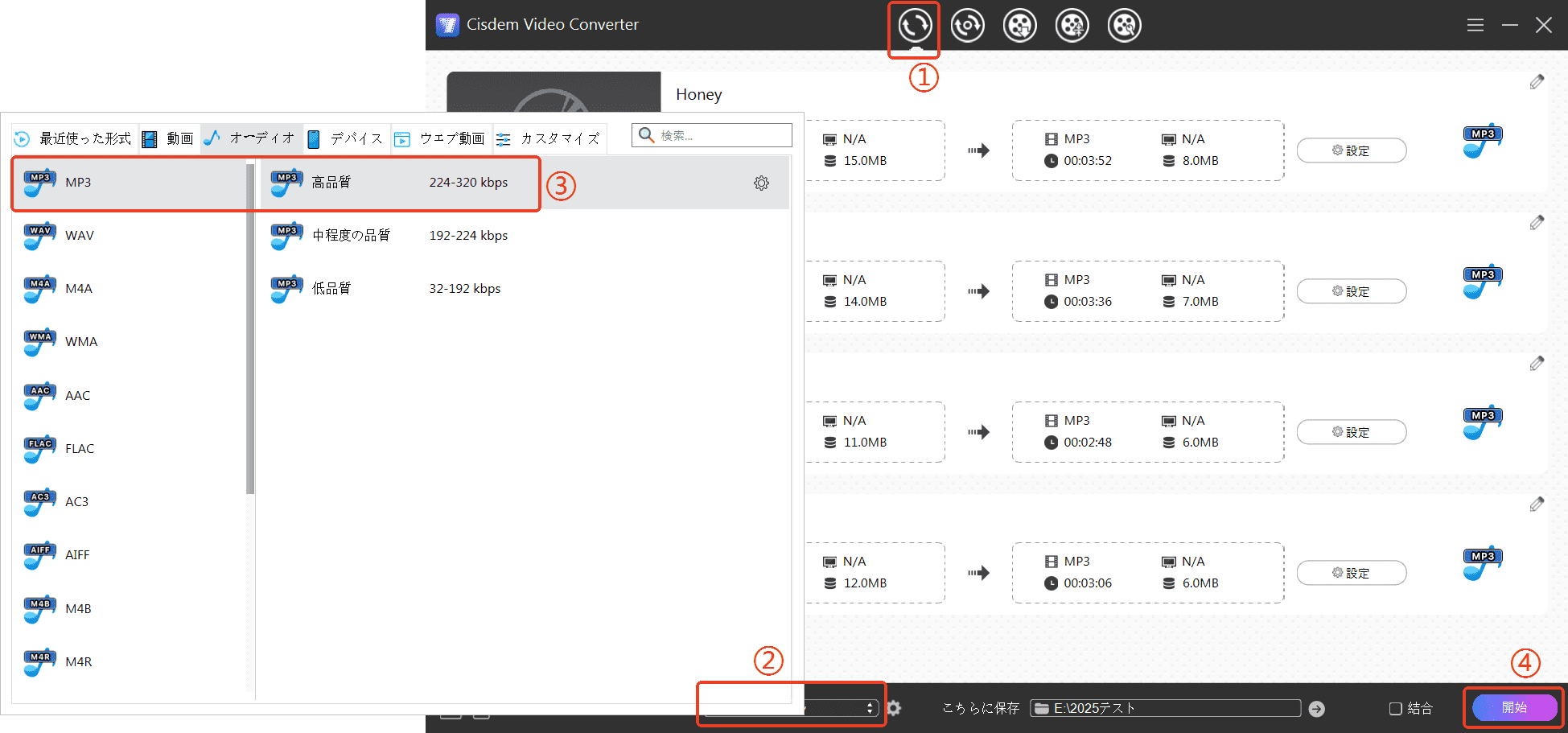This screenshot has height=733, width=1568.
Task: Select WAV in the audio format list
Action: 130,236
